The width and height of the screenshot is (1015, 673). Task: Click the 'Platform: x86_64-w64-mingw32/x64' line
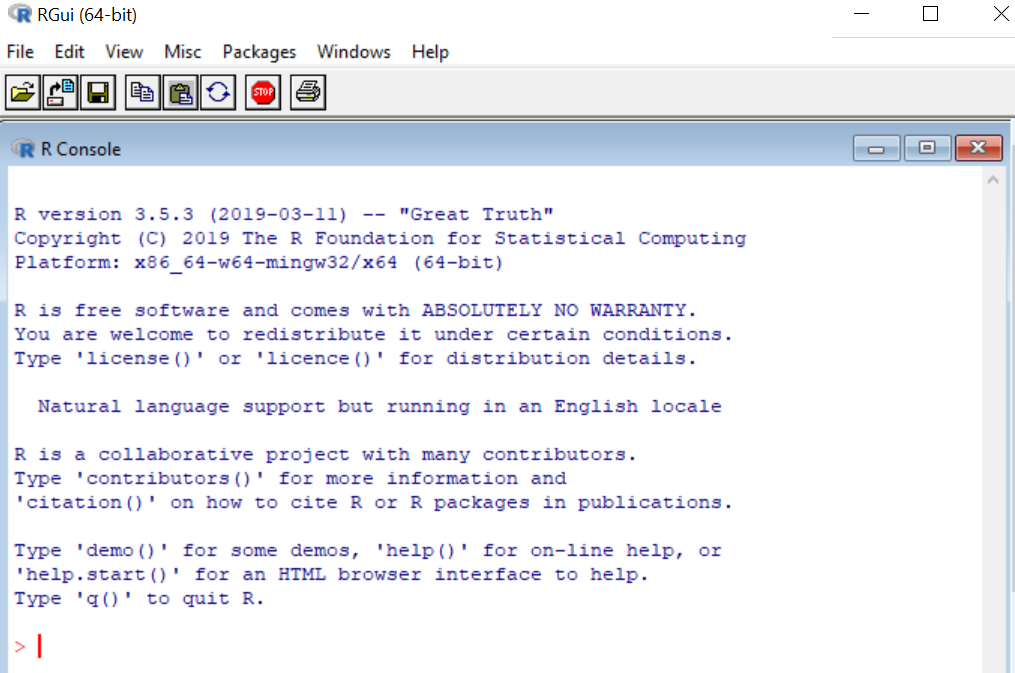[259, 263]
